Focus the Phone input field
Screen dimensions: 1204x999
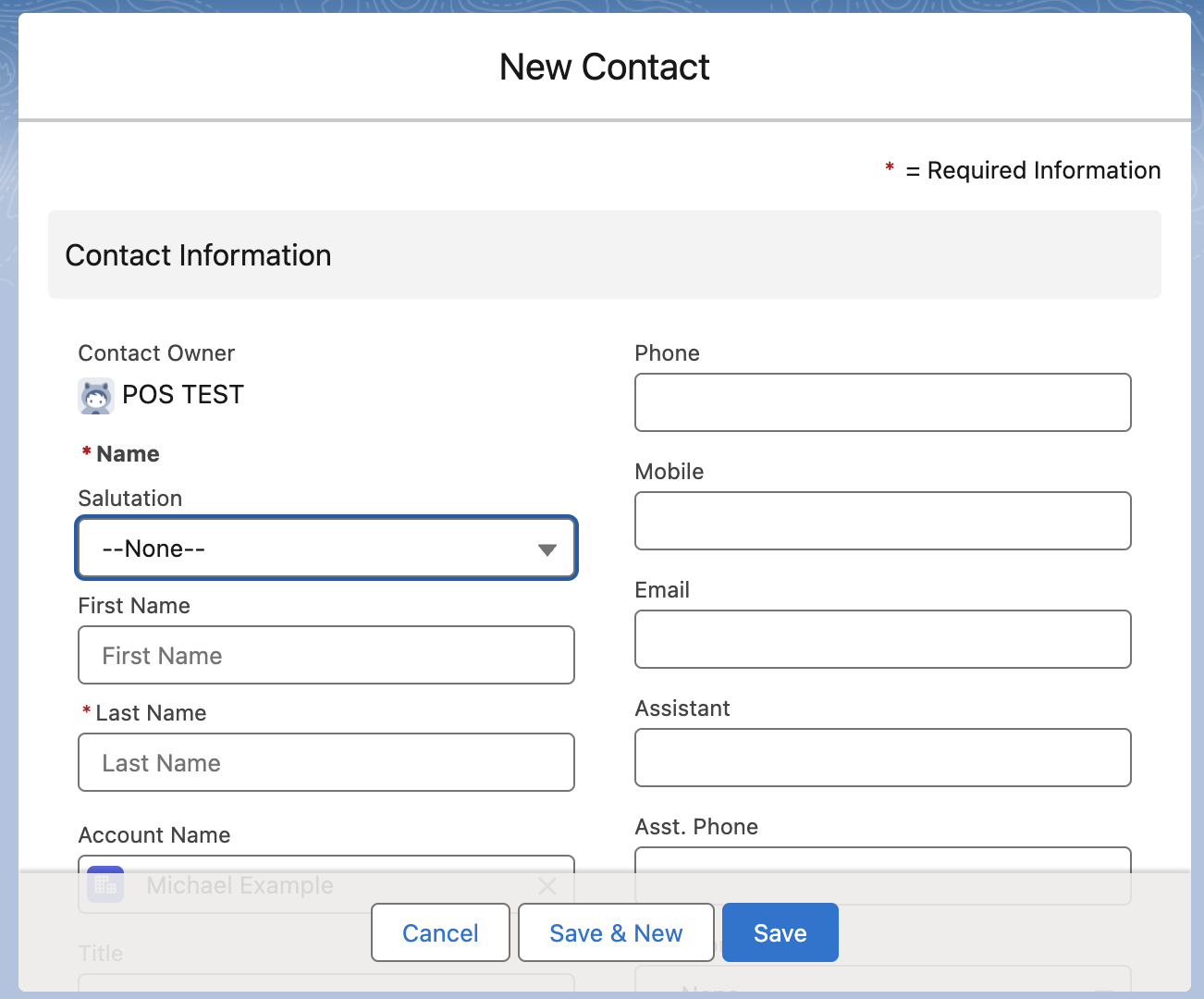click(x=883, y=402)
